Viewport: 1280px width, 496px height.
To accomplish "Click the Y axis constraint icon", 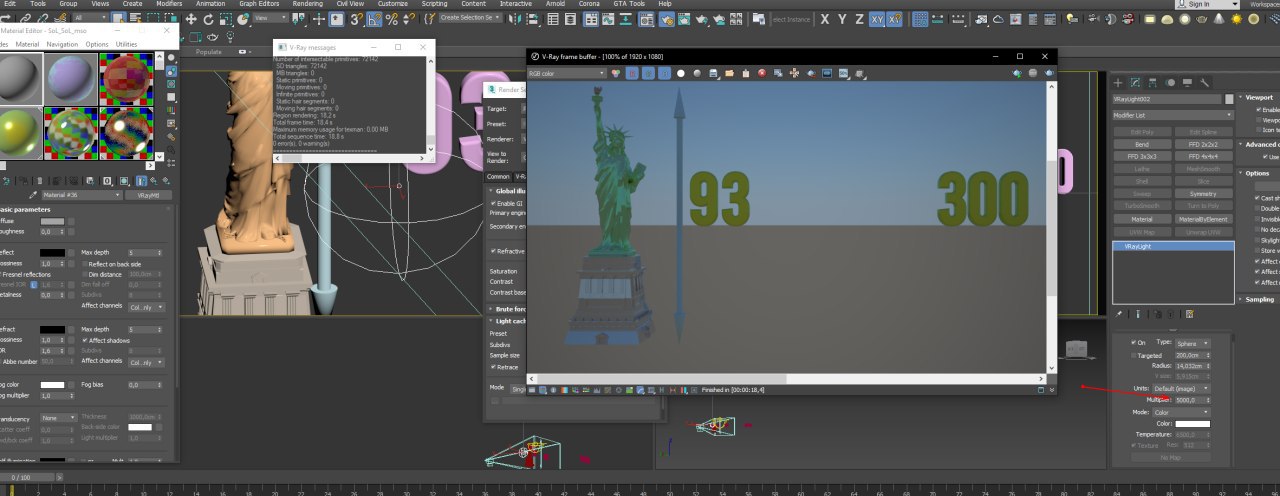I will 843,19.
